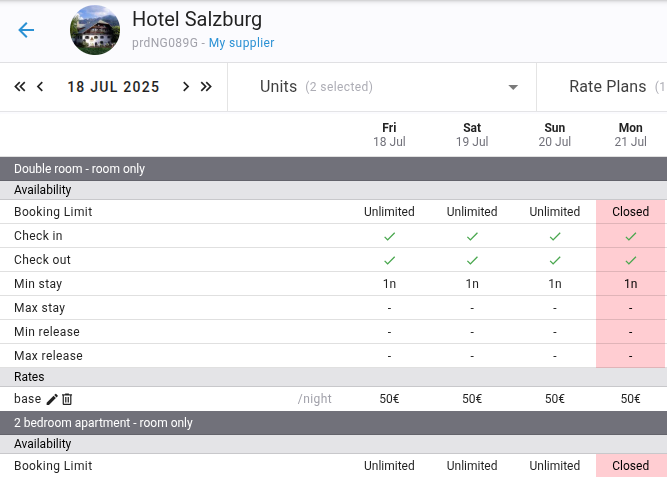
Task: Jump forward with double right chevron
Action: pyautogui.click(x=206, y=87)
